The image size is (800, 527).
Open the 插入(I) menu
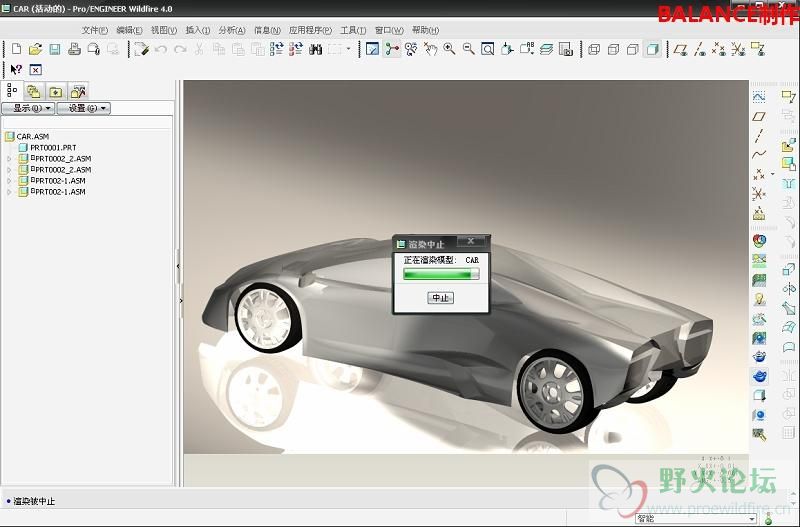coord(198,30)
